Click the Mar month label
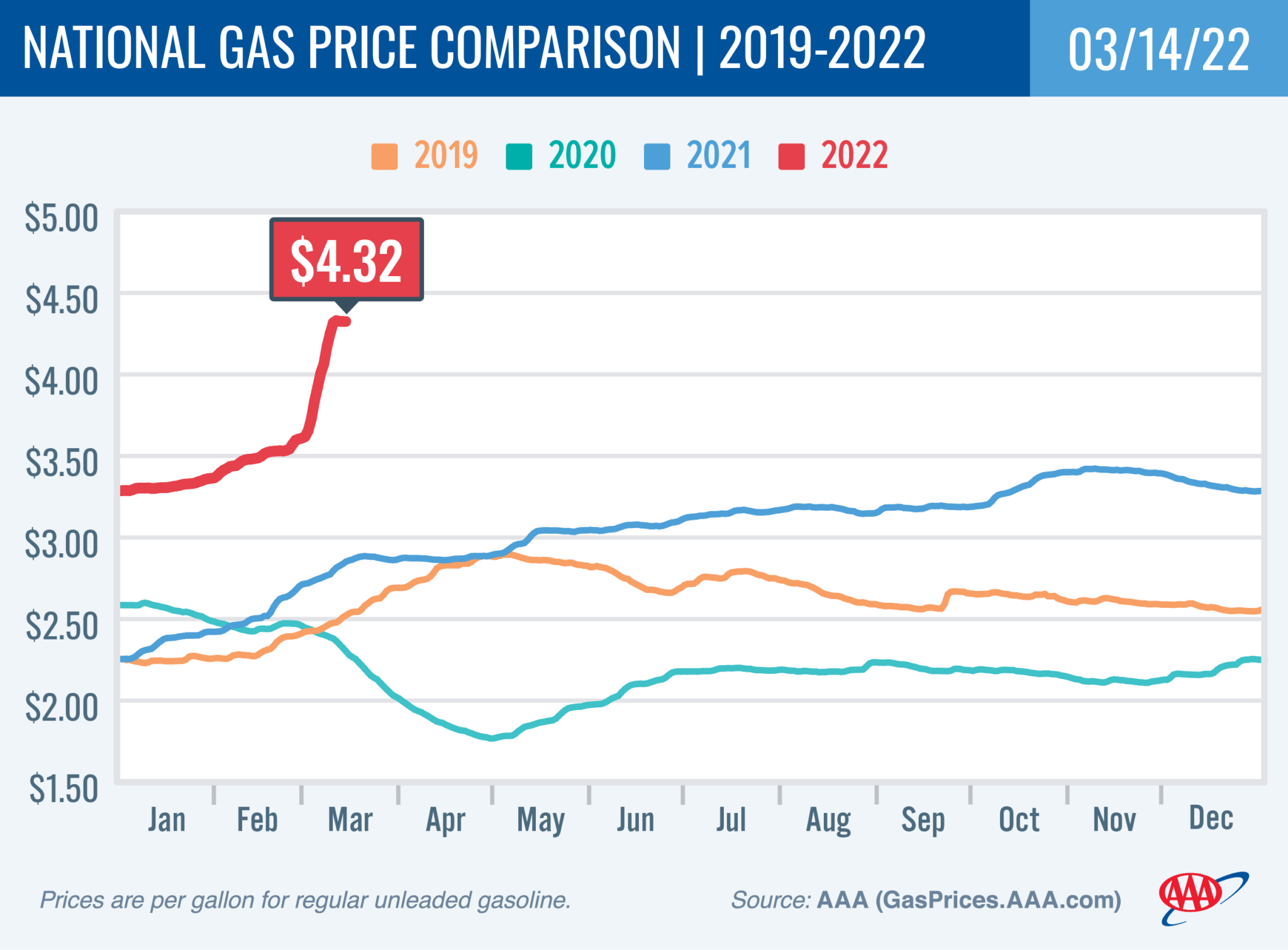This screenshot has height=950, width=1288. (350, 820)
